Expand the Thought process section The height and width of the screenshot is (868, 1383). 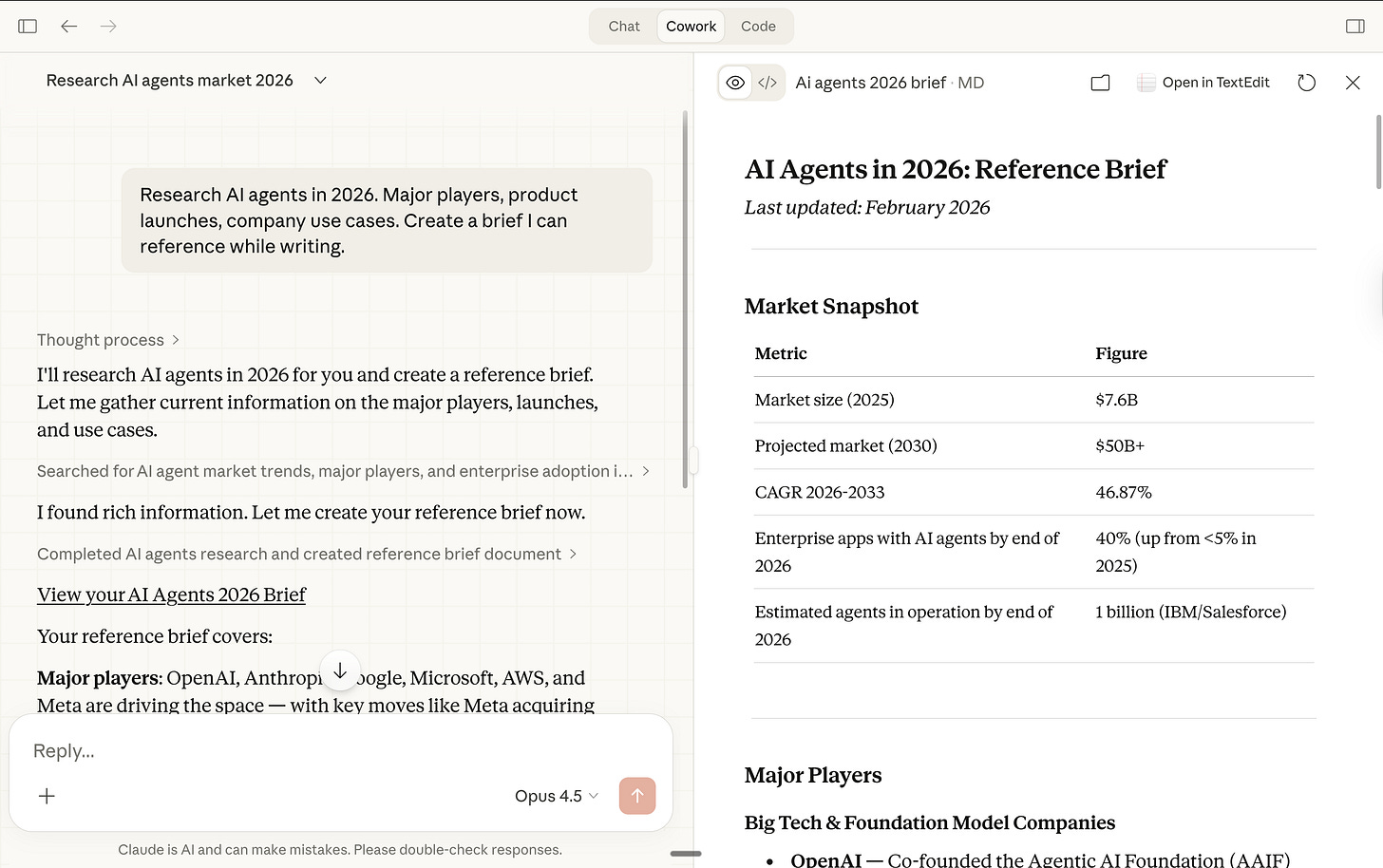(x=108, y=340)
